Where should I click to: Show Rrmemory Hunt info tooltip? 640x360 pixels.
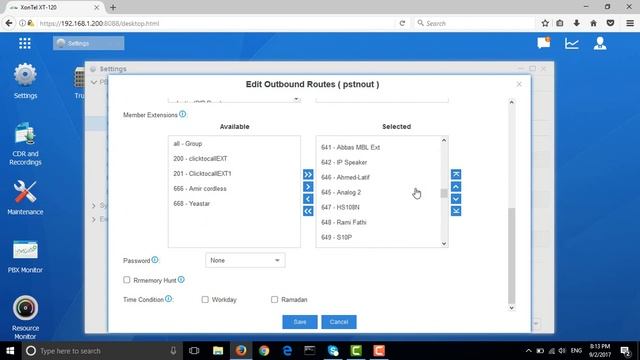coord(181,280)
